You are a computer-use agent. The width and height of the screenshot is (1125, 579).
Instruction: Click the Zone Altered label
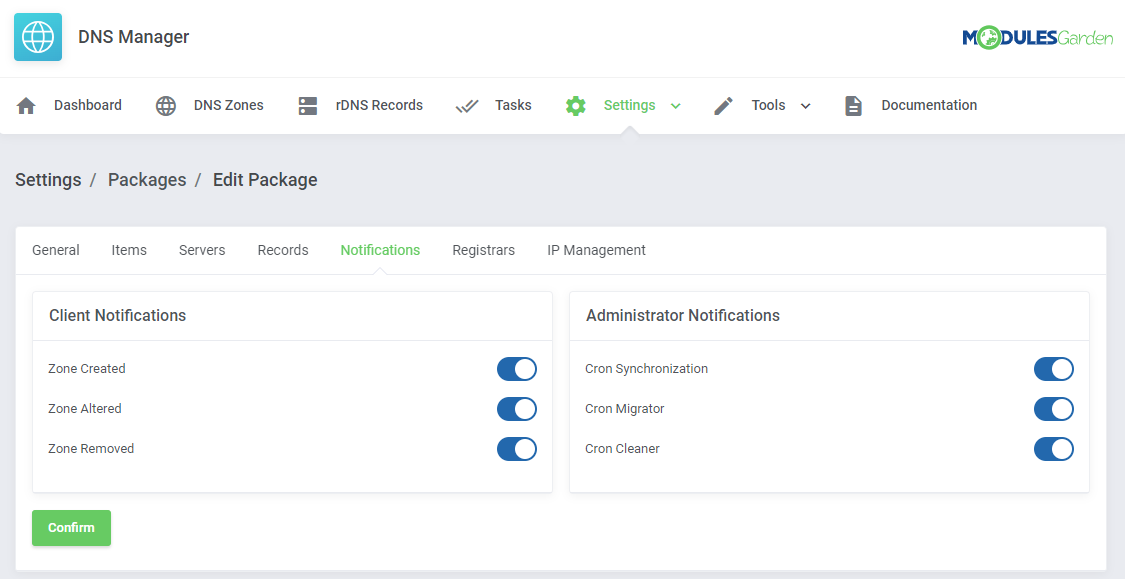point(85,409)
